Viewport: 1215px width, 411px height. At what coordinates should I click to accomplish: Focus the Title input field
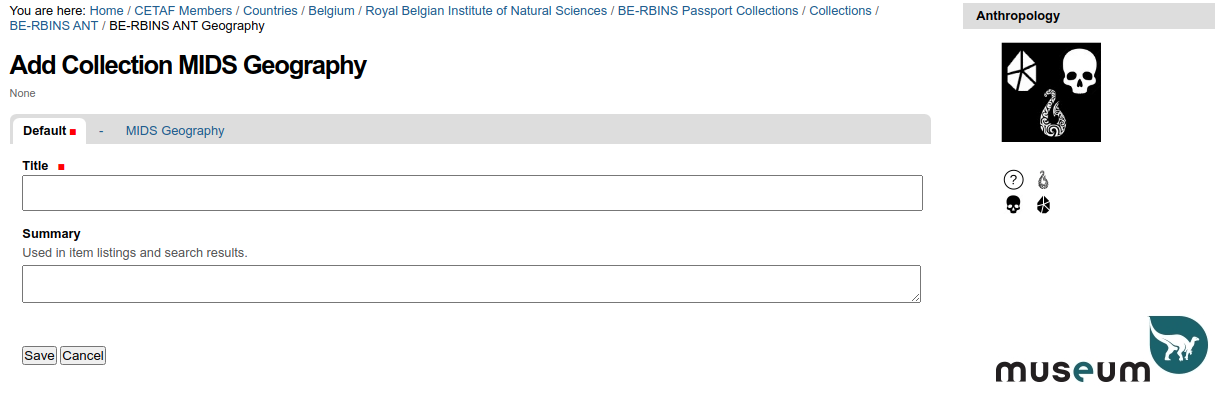[x=472, y=193]
